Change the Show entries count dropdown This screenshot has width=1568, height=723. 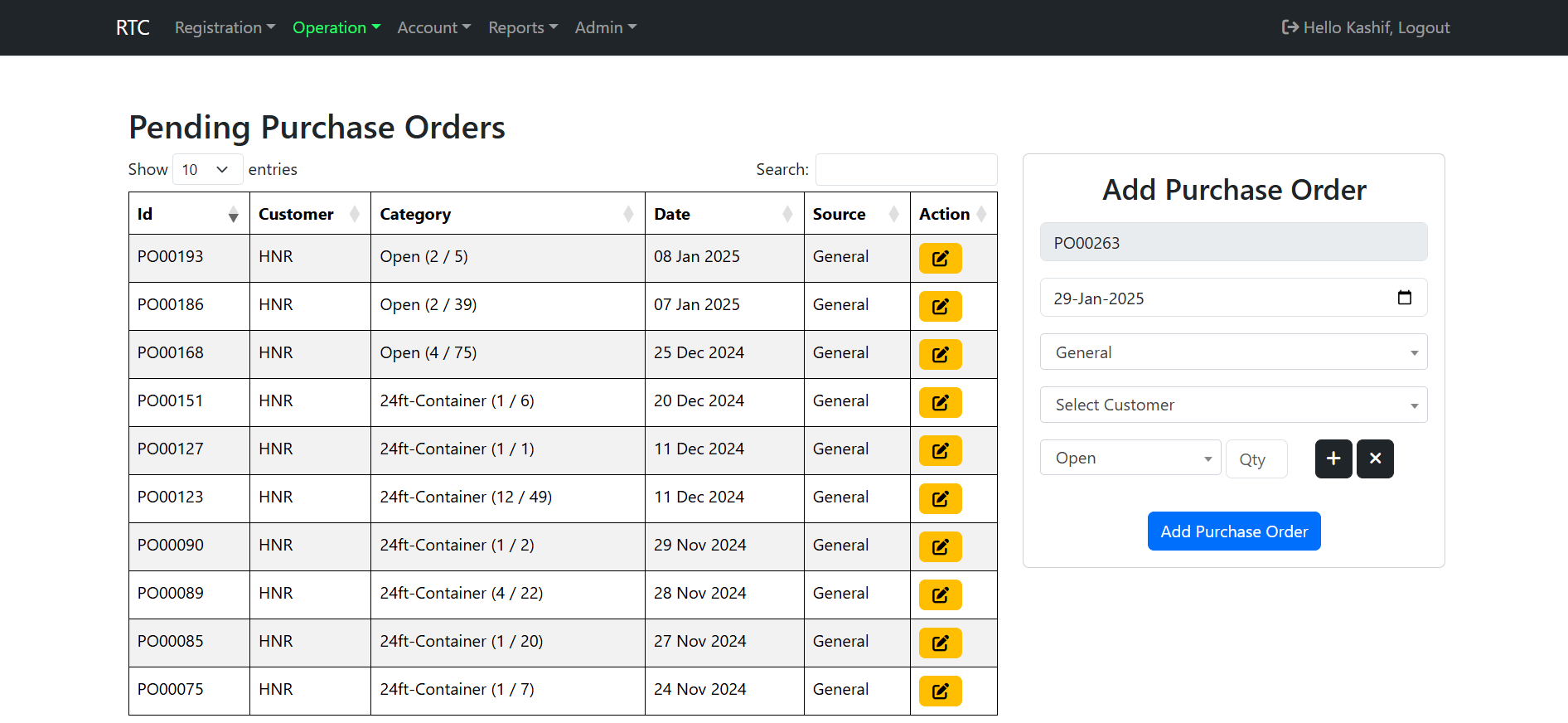[207, 169]
